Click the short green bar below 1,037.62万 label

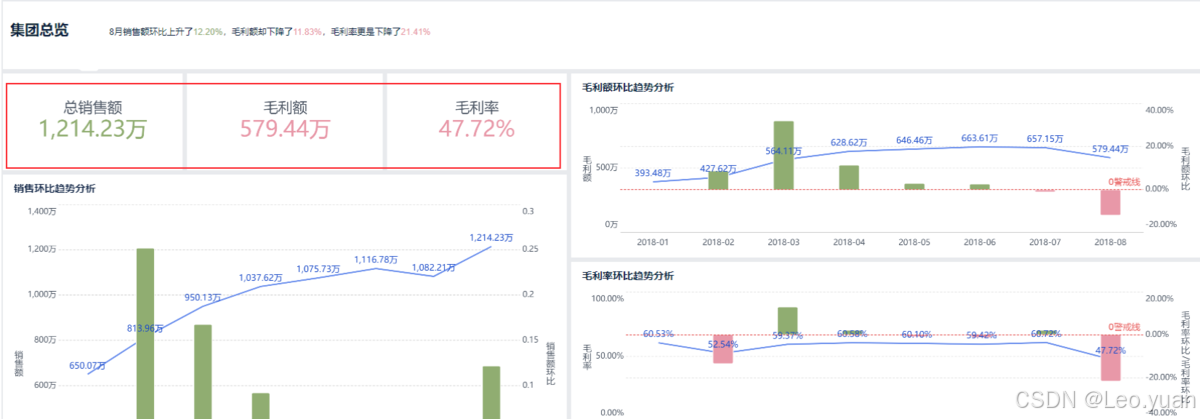click(x=260, y=406)
